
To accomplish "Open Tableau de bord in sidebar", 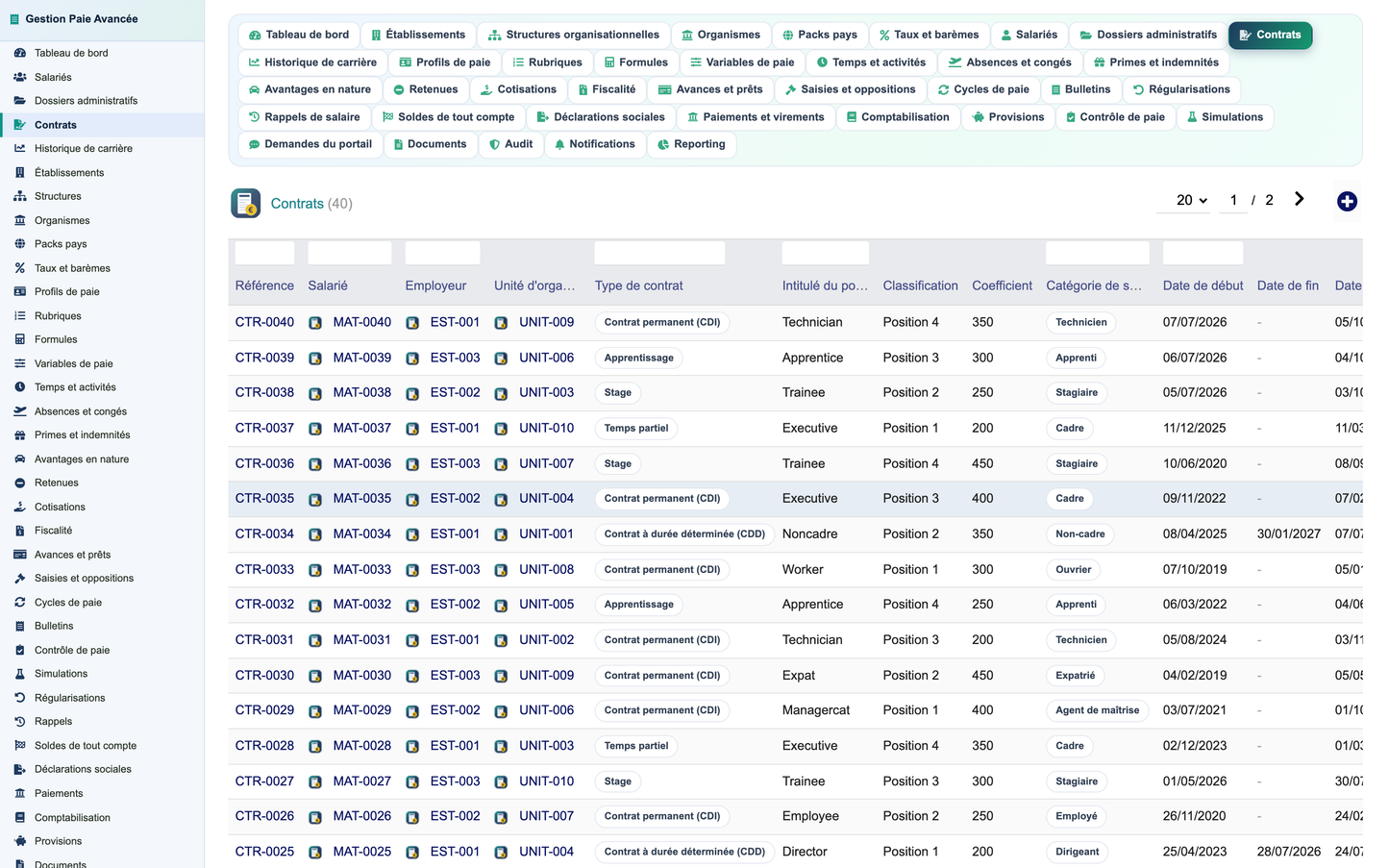I will [102, 53].
